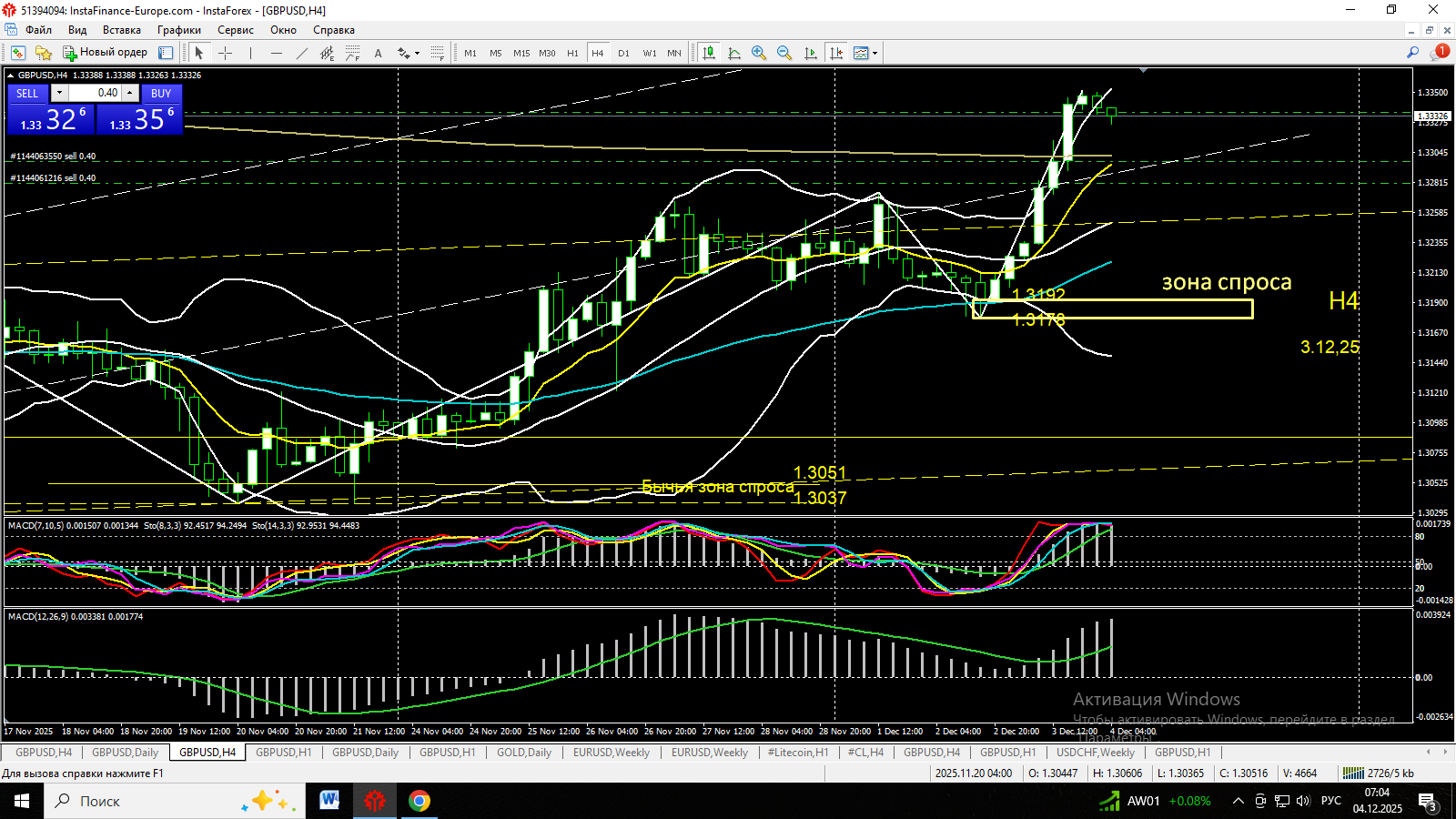Viewport: 1456px width, 819px height.
Task: Select the Fibonacci retracement tool
Action: click(352, 53)
